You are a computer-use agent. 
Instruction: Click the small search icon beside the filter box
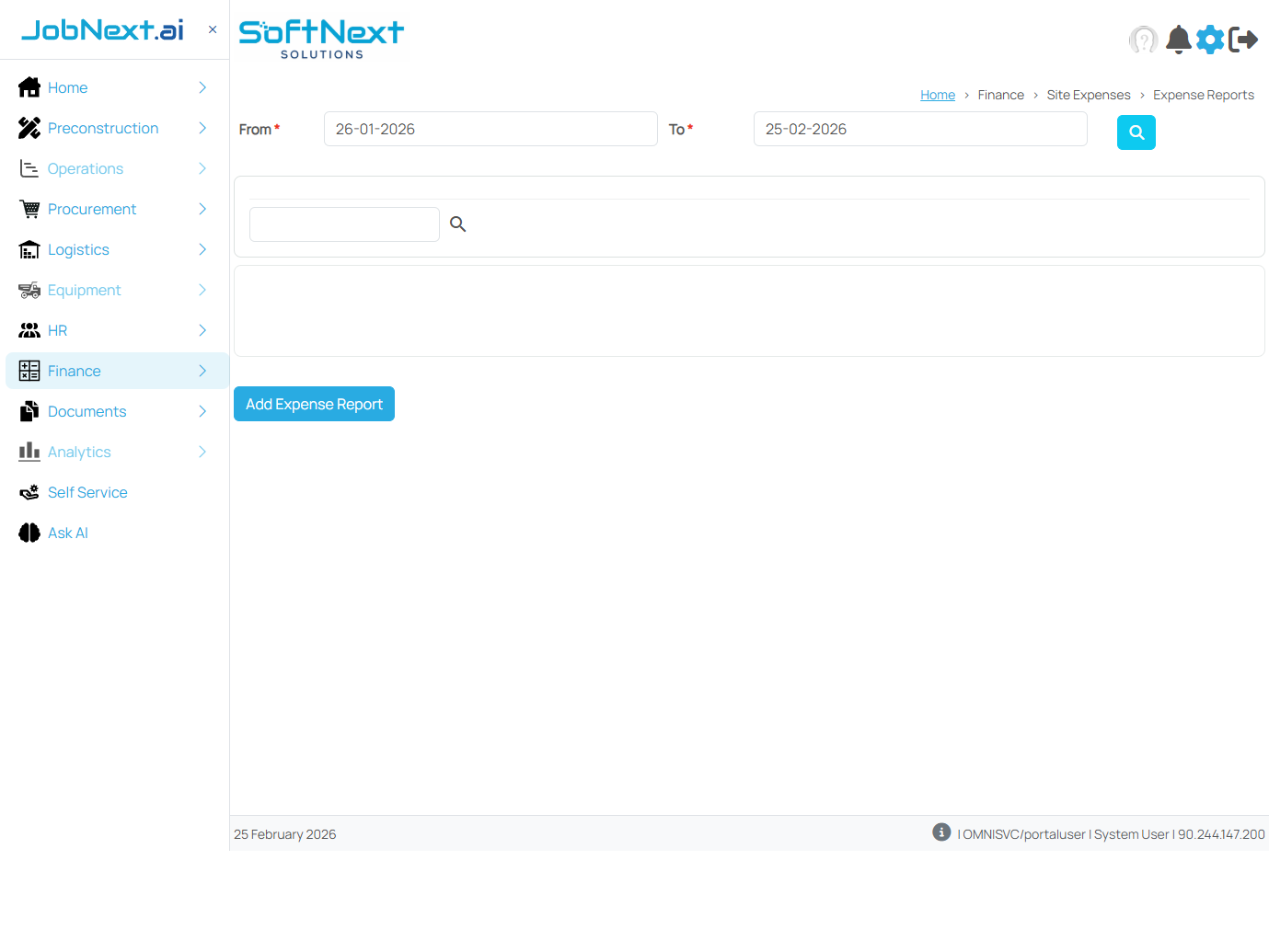[x=457, y=224]
